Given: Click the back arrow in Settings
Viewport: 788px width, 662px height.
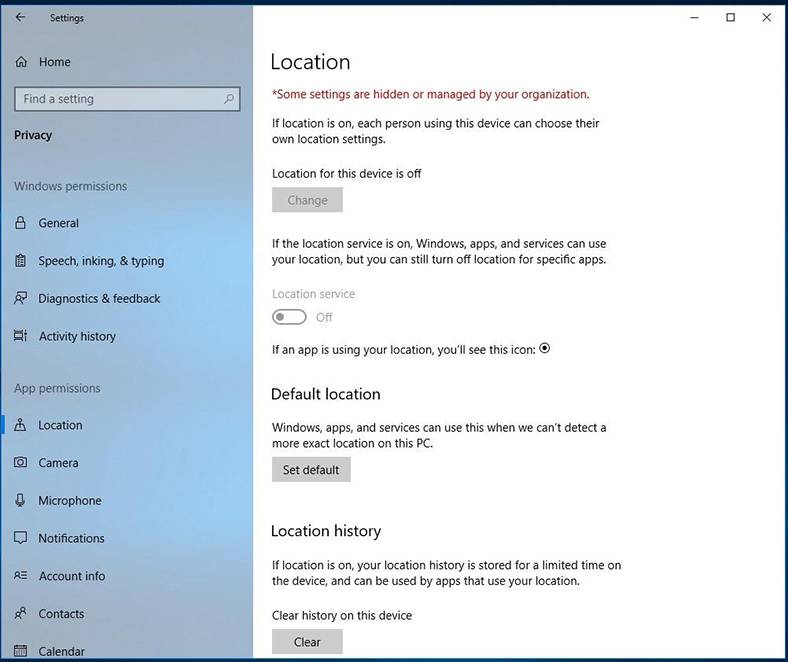Looking at the screenshot, I should (x=20, y=18).
